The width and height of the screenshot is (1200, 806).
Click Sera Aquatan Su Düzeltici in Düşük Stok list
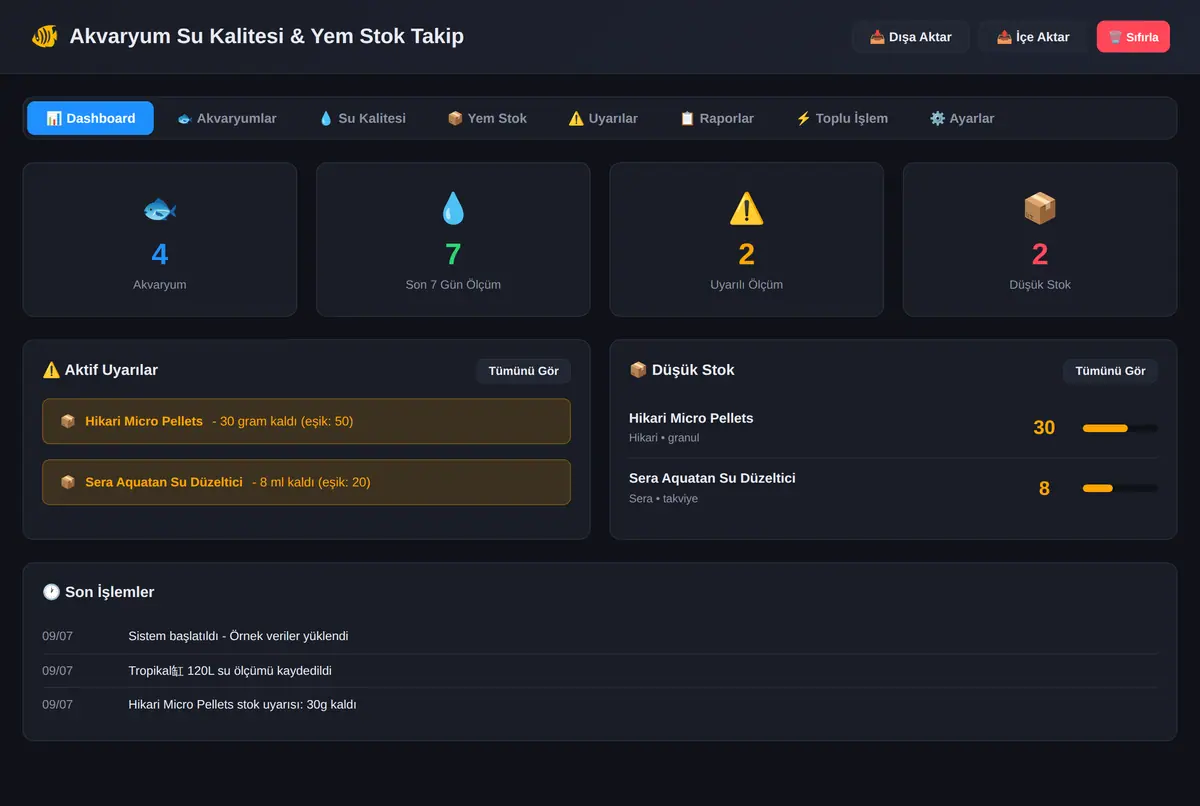click(x=712, y=478)
